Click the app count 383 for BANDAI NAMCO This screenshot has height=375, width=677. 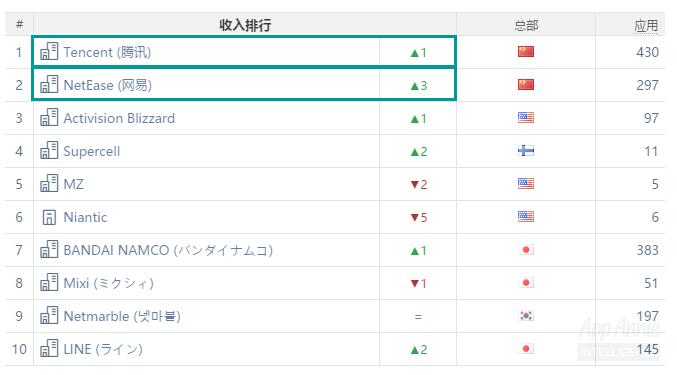[647, 250]
